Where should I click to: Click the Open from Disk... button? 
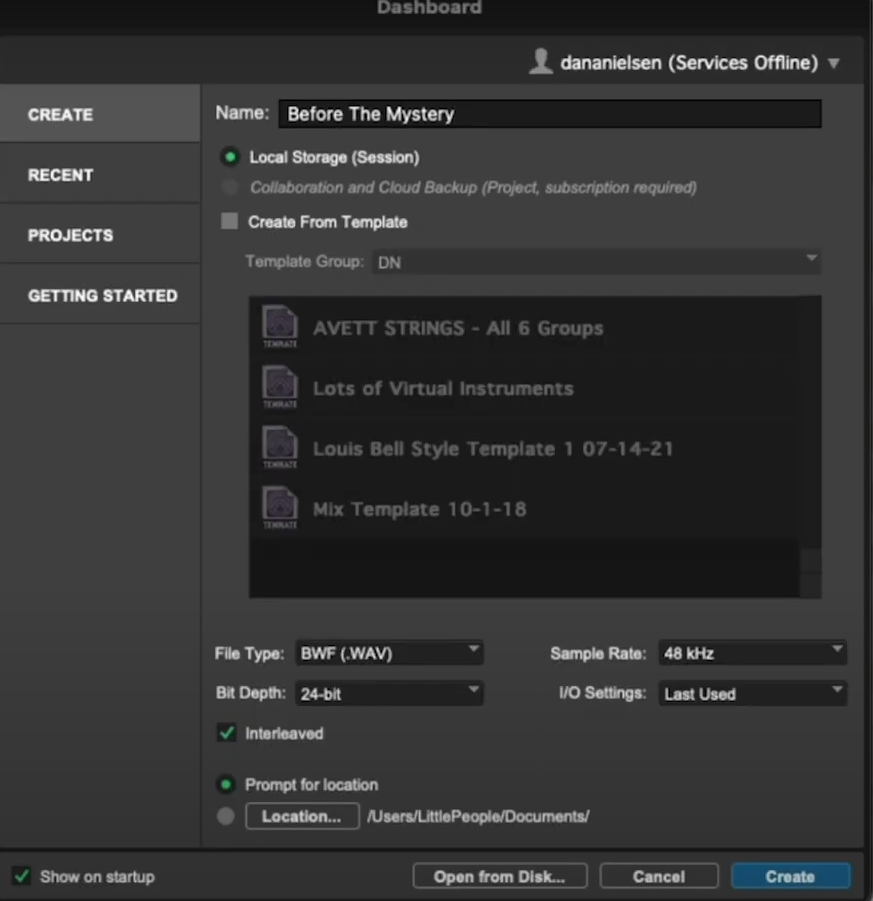click(500, 876)
